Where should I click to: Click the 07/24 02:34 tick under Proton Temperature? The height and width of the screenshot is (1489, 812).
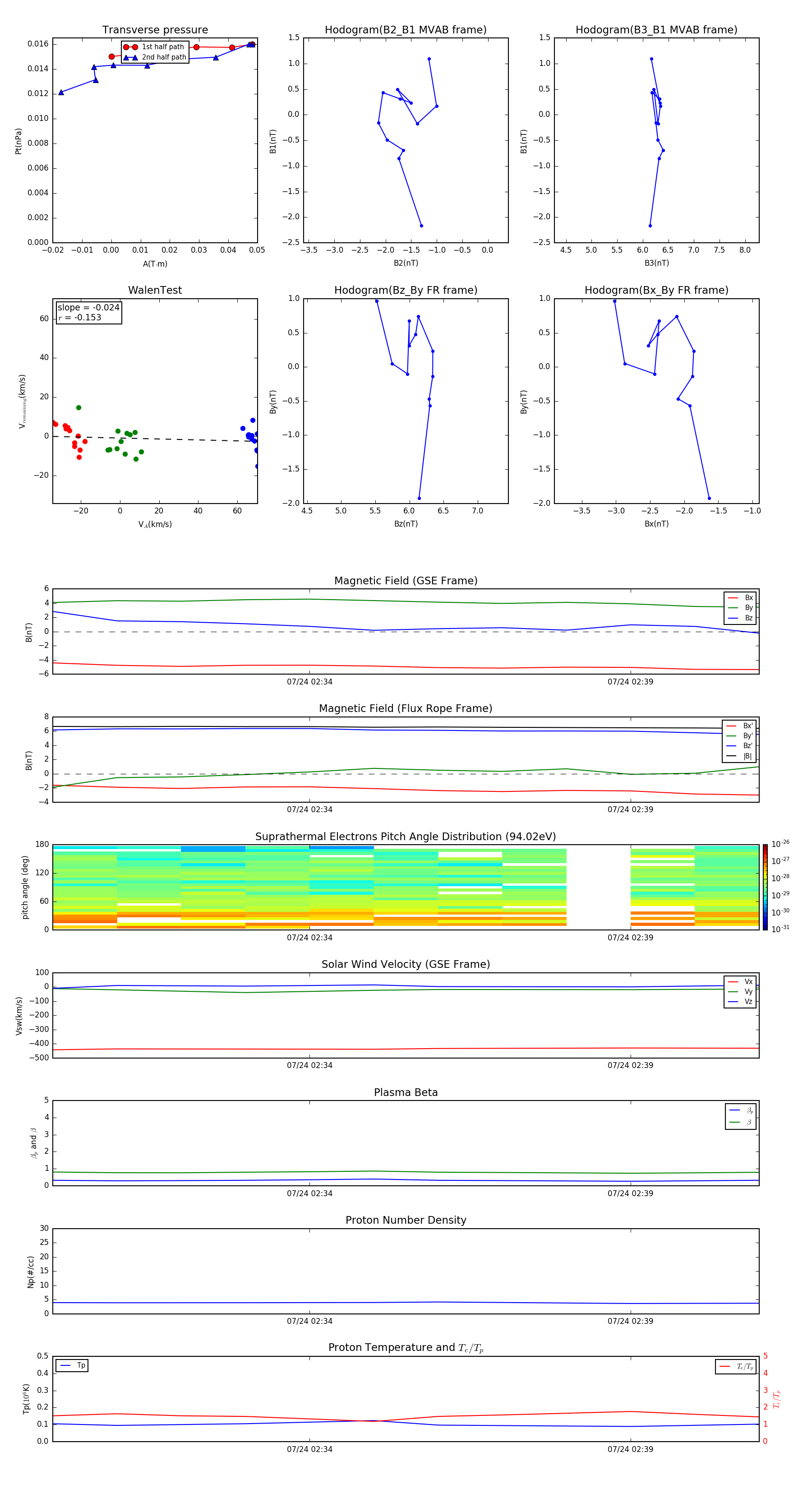coord(309,1450)
